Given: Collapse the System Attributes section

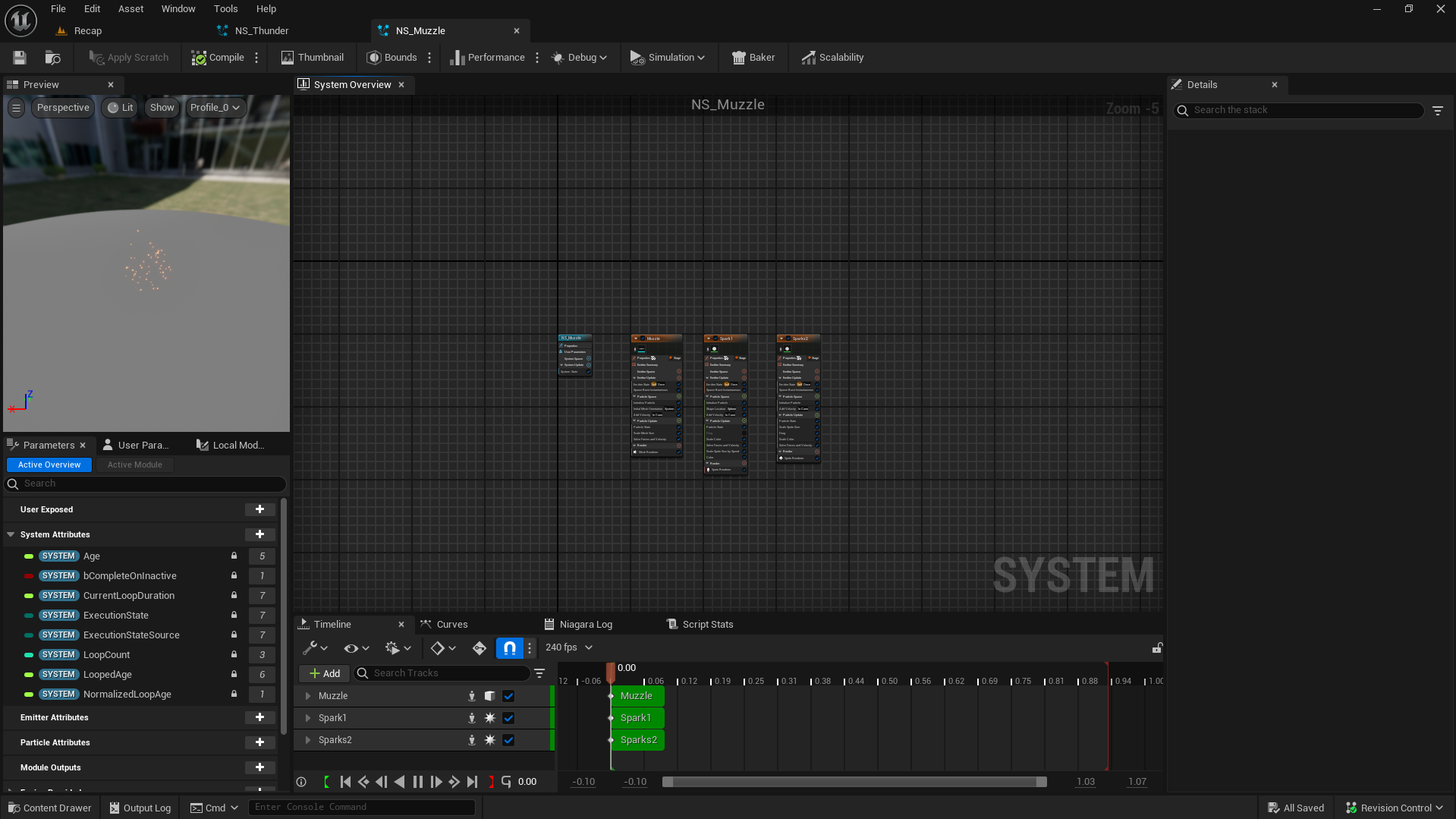Looking at the screenshot, I should coord(11,534).
